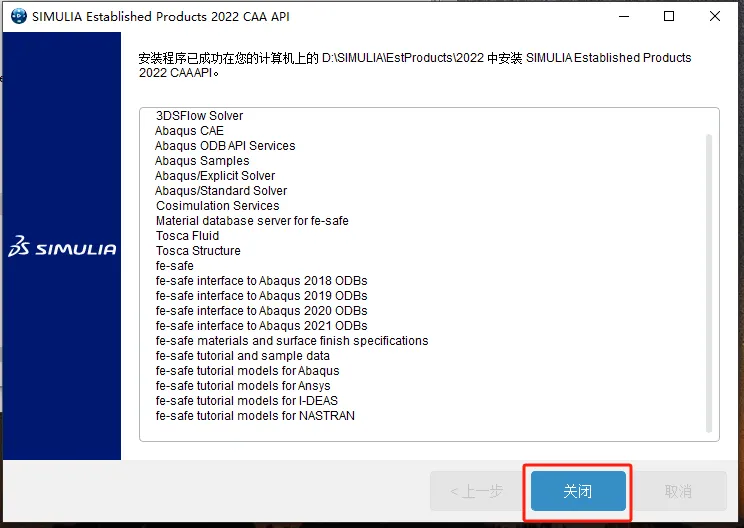Viewport: 744px width, 528px height.
Task: Select Abaqus/Standard Solver in the list
Action: pos(221,191)
